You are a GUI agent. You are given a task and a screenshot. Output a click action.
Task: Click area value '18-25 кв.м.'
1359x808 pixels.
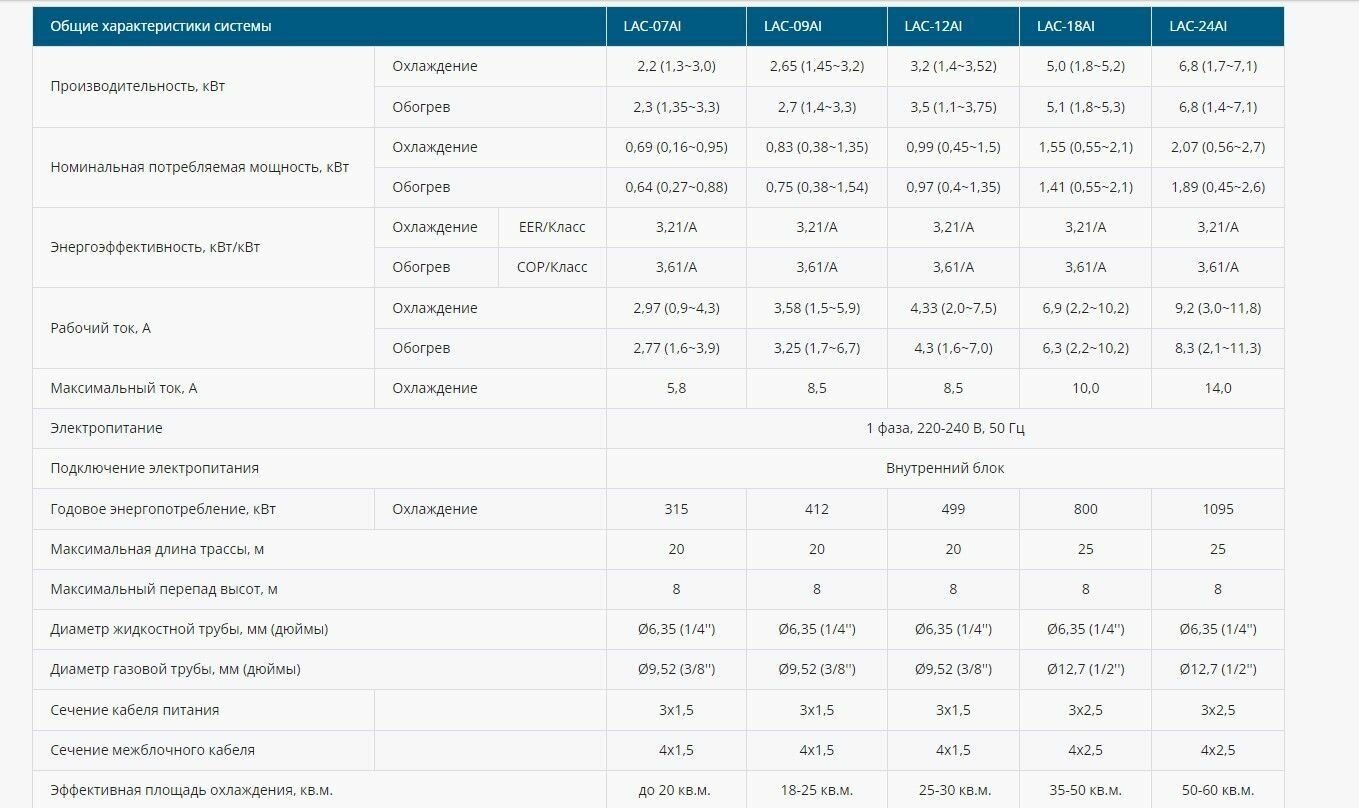tap(817, 790)
